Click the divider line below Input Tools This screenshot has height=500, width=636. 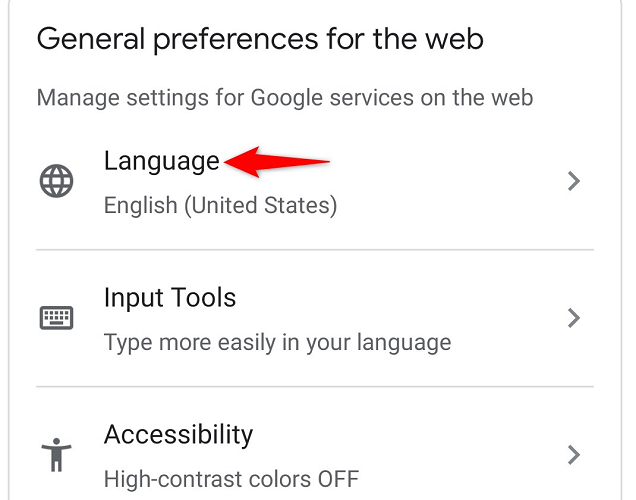315,386
